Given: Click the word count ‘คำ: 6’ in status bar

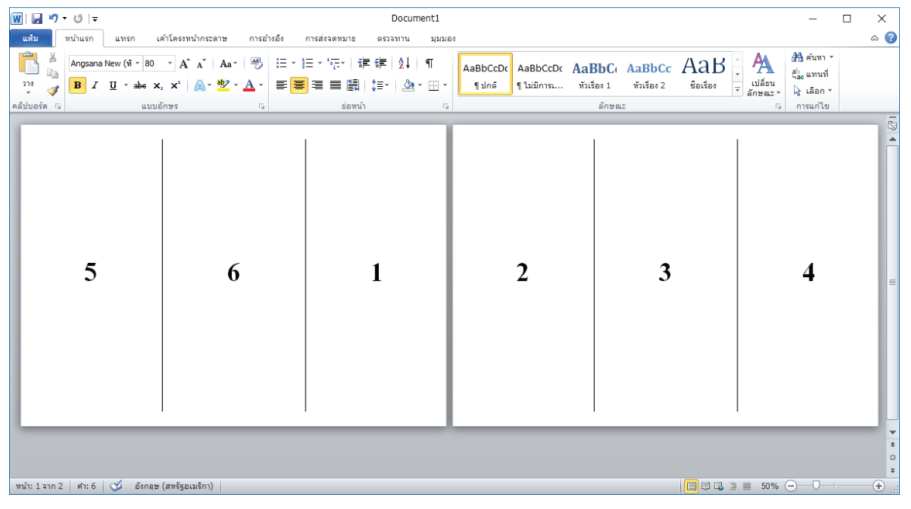Looking at the screenshot, I should 87,486.
